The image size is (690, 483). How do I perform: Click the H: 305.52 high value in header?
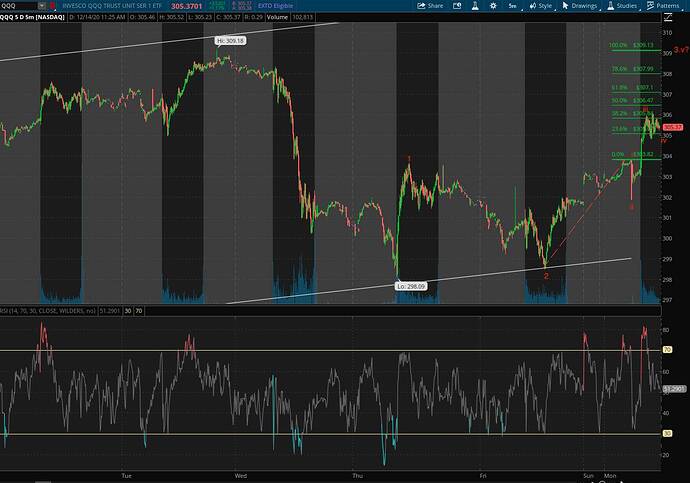tap(171, 17)
